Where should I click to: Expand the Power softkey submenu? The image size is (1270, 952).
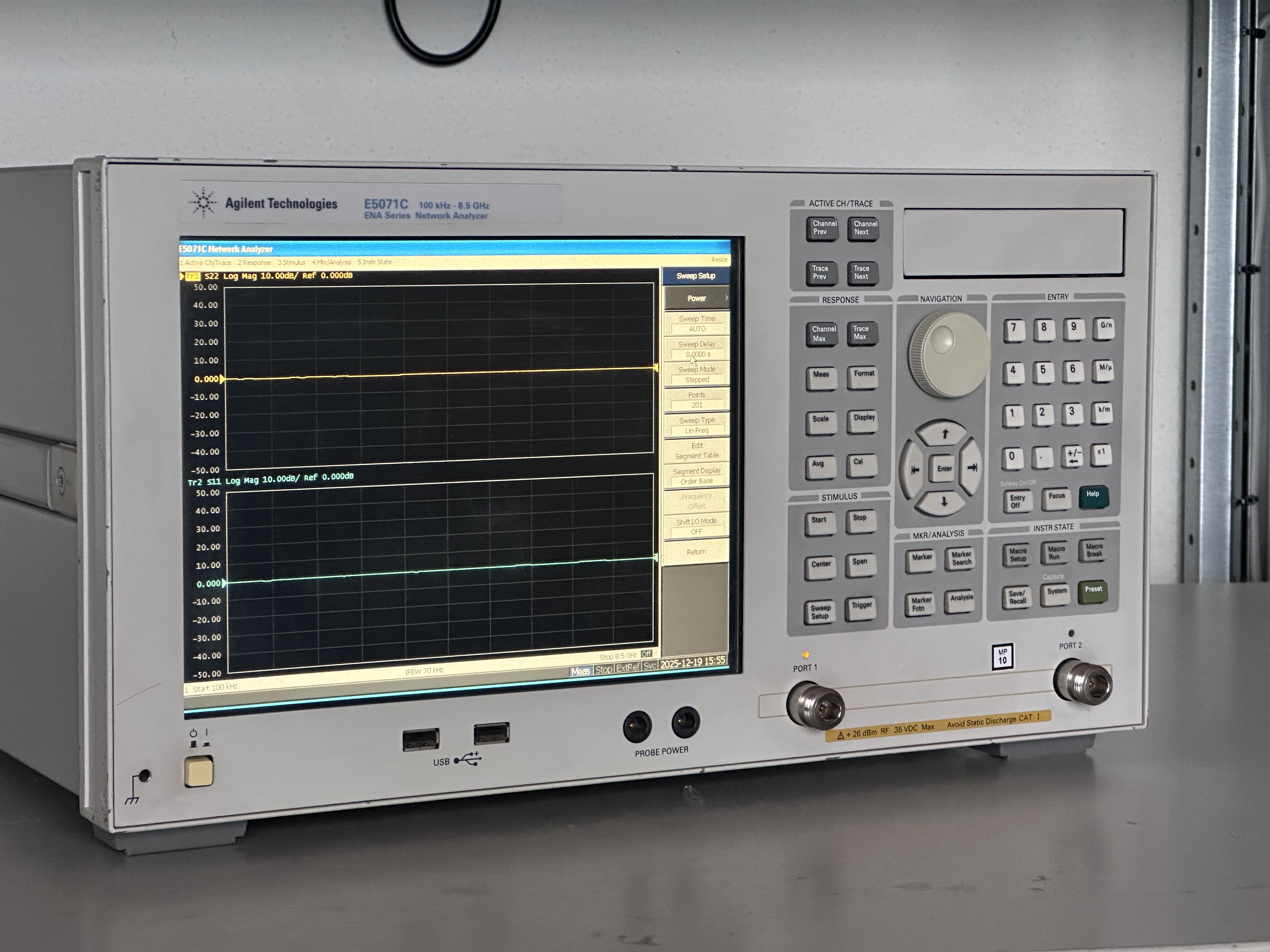point(696,298)
